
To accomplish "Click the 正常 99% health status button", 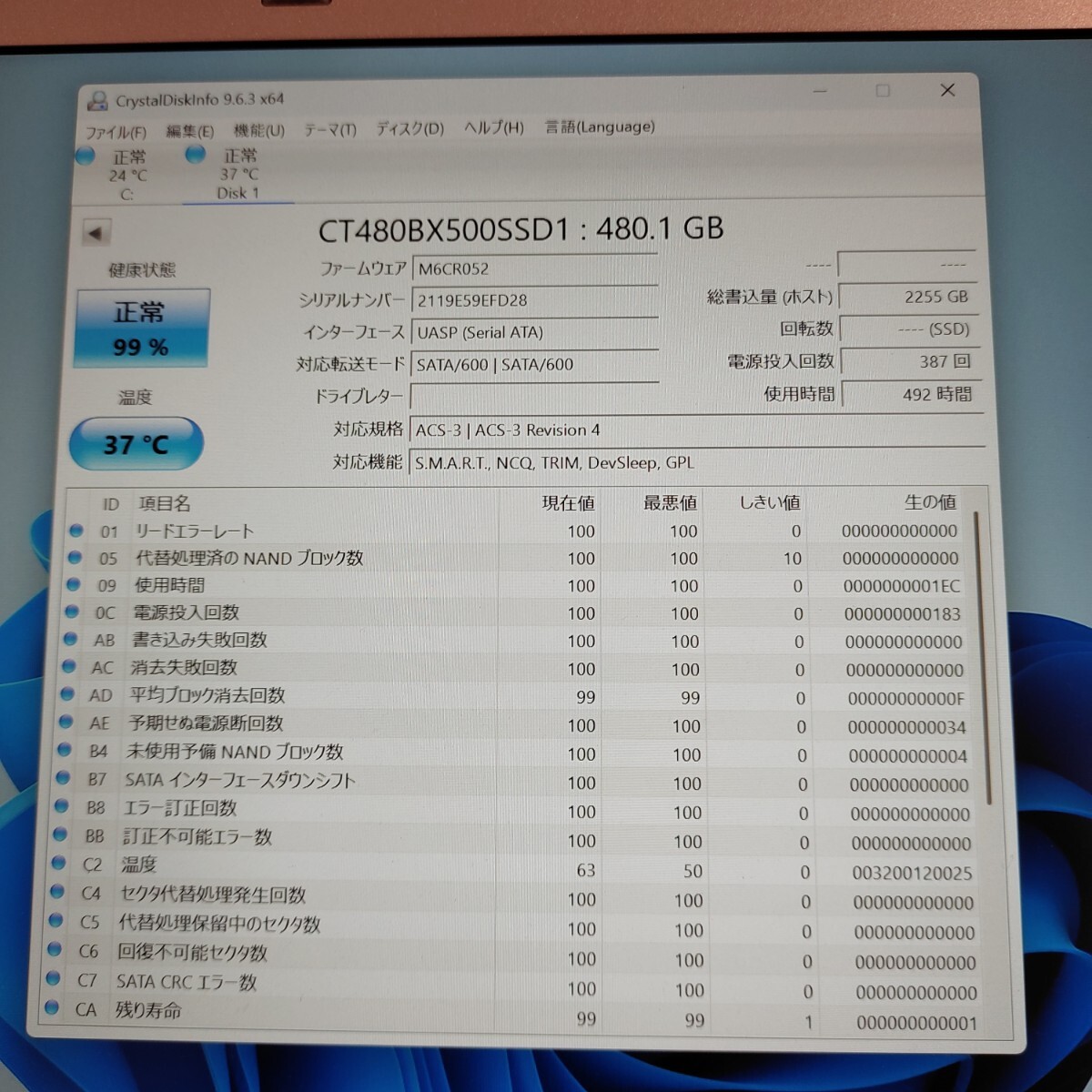I will [x=141, y=328].
